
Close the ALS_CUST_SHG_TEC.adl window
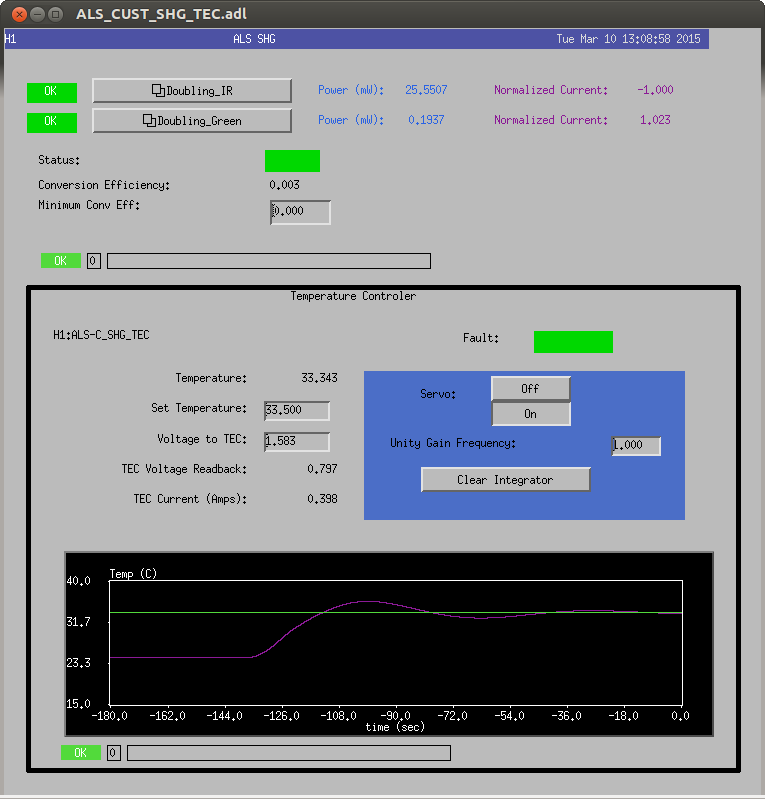coord(19,14)
